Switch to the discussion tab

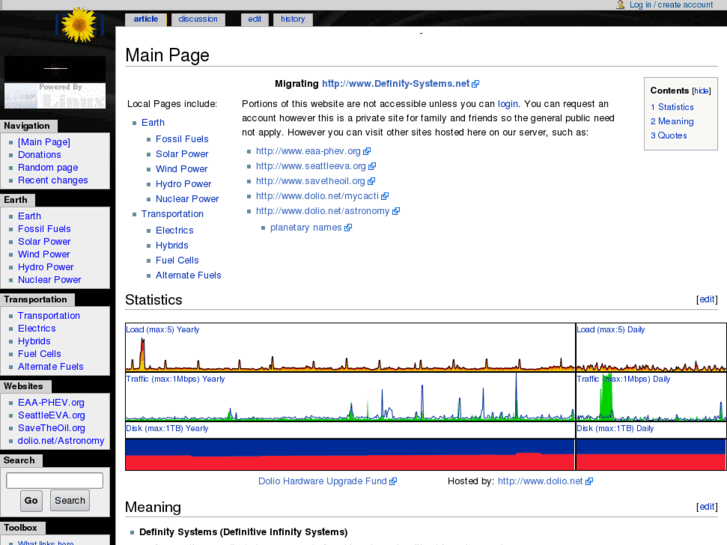pyautogui.click(x=197, y=19)
